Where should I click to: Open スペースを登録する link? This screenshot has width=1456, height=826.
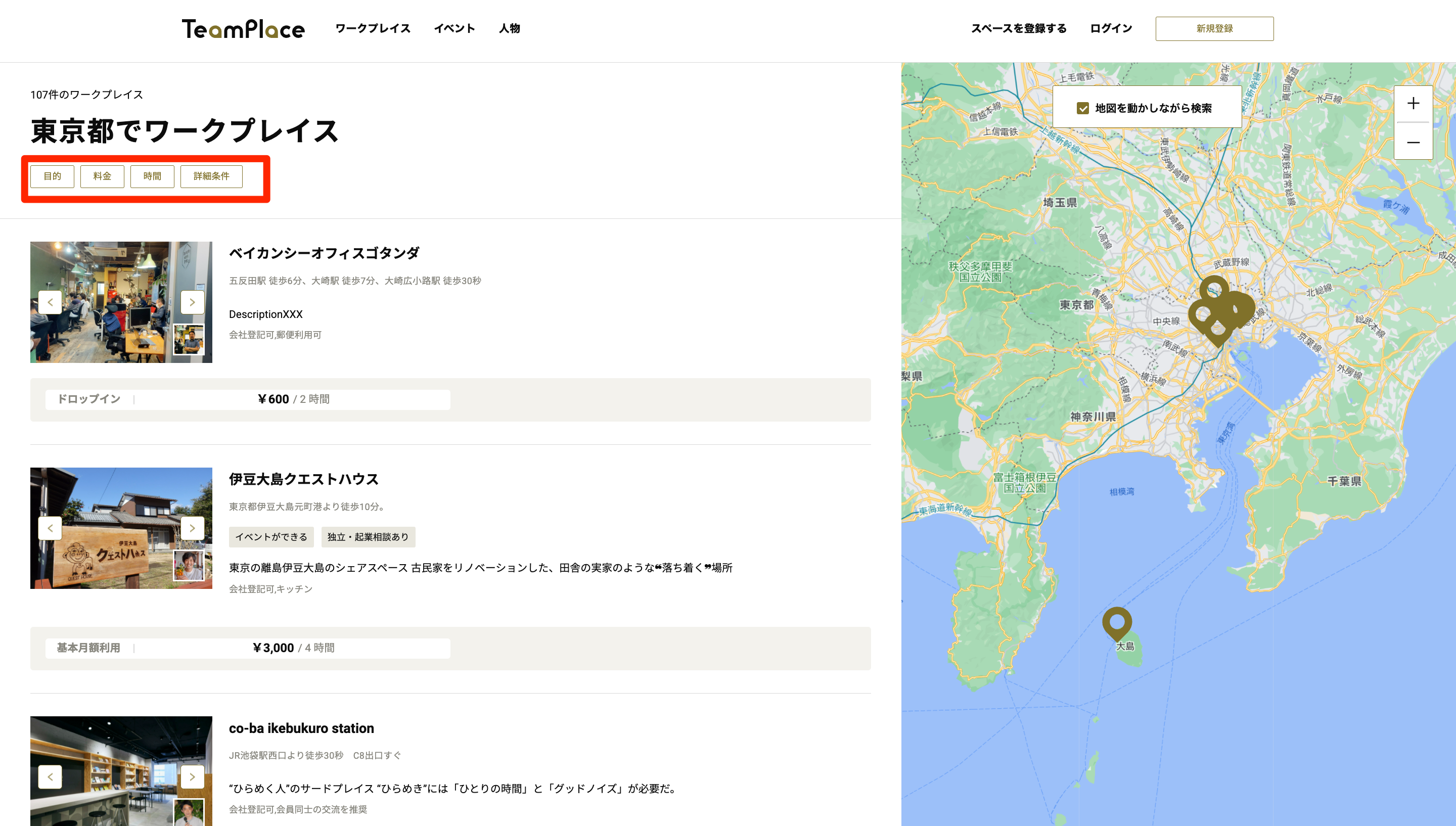coord(1018,28)
